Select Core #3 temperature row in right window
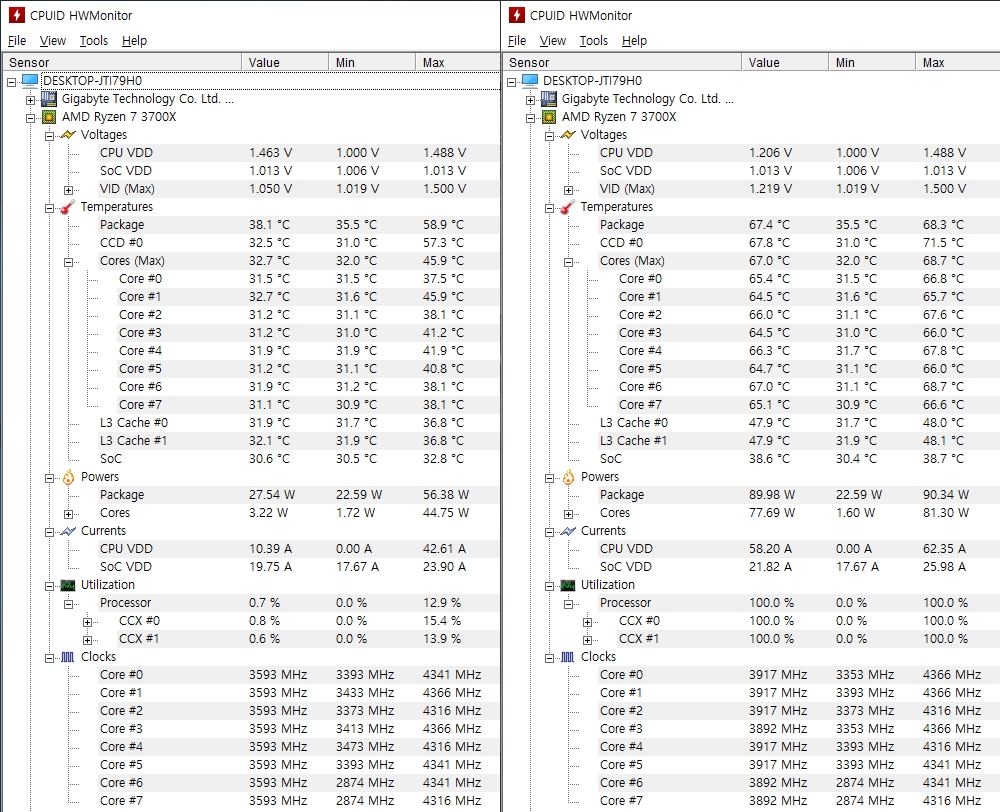The height and width of the screenshot is (812, 1000). pyautogui.click(x=808, y=333)
